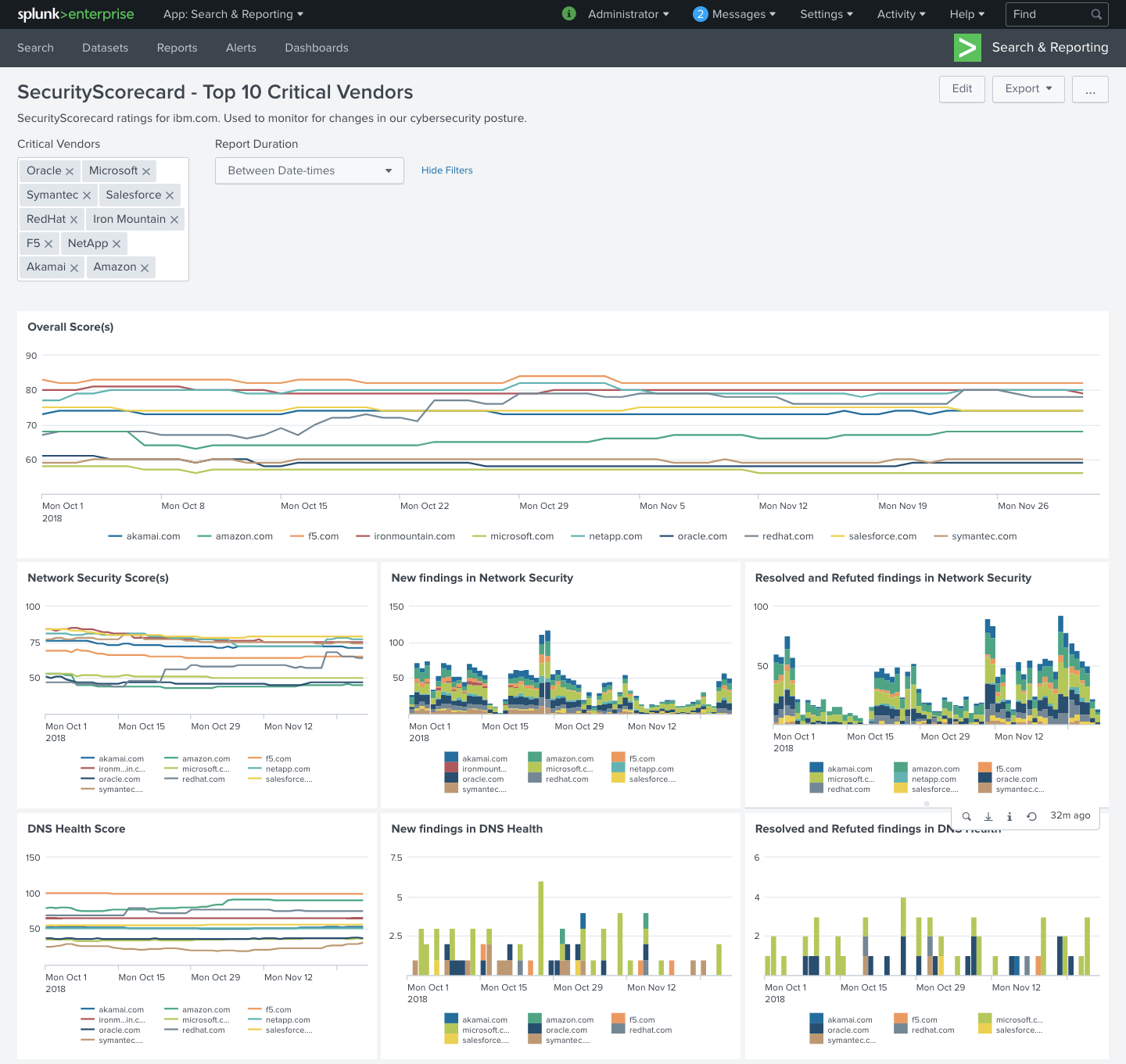Remove the Akamai vendor tag
1126x1064 pixels.
point(74,267)
